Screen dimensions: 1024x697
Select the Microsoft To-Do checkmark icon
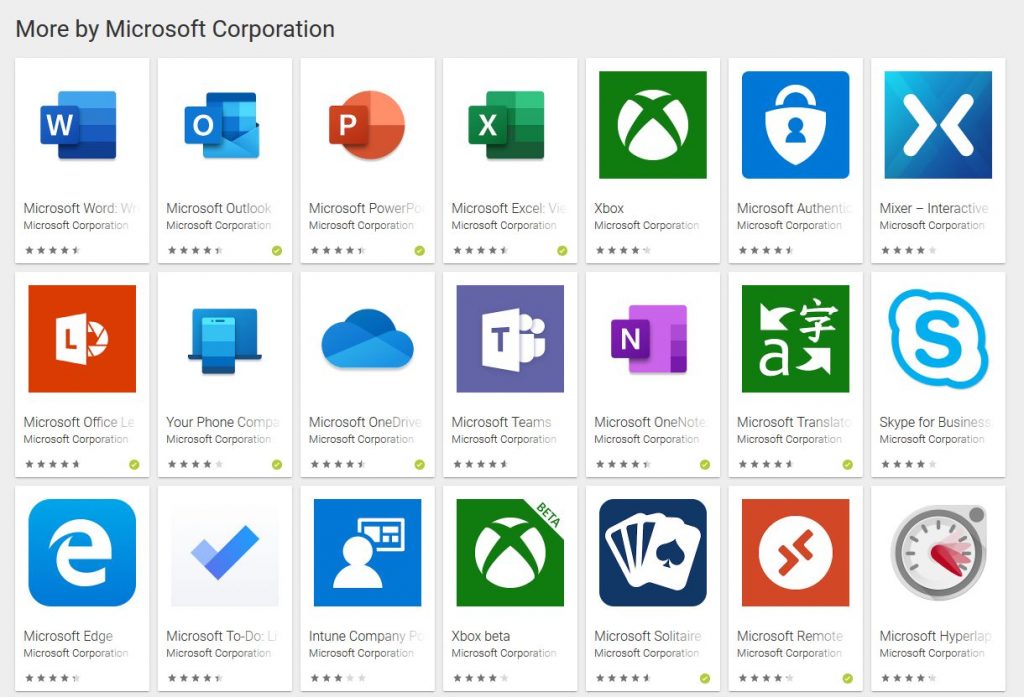[x=225, y=553]
